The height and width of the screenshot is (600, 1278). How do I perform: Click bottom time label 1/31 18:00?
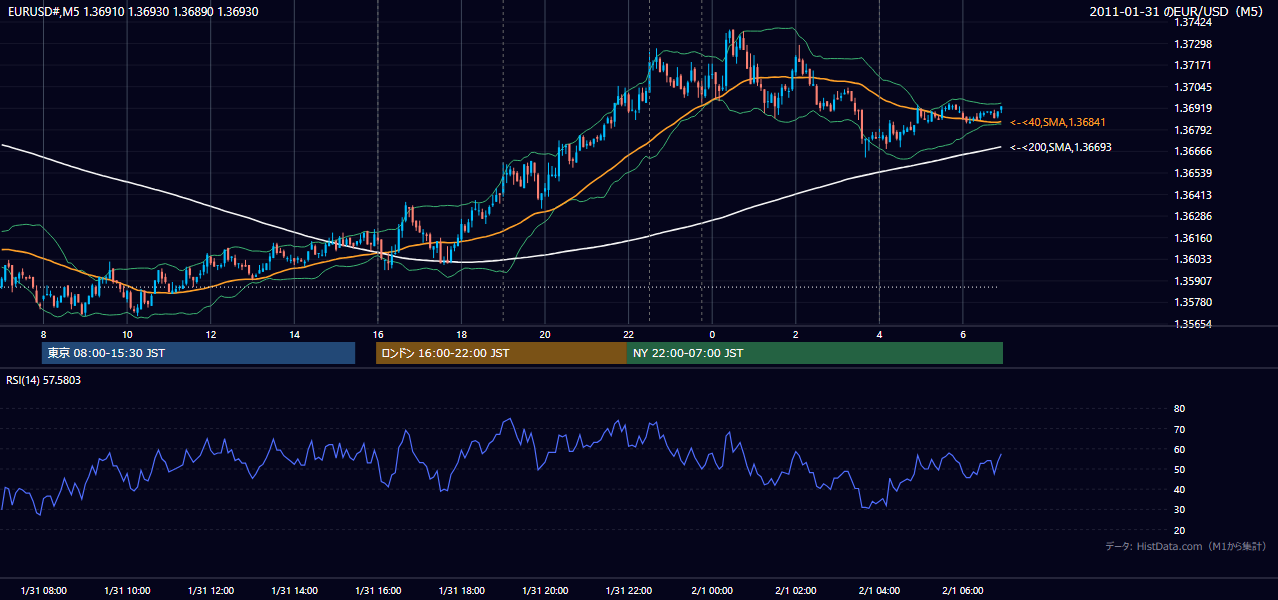click(x=461, y=591)
